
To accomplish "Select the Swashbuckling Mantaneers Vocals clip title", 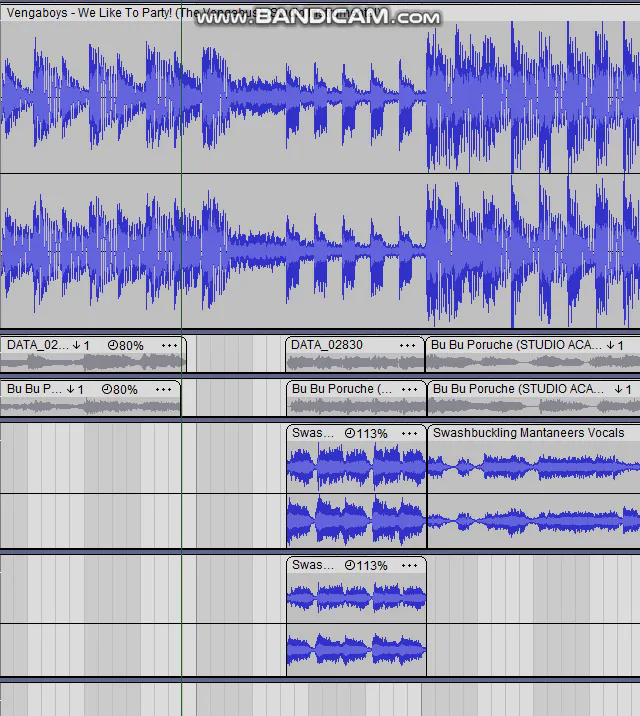I will pyautogui.click(x=528, y=432).
